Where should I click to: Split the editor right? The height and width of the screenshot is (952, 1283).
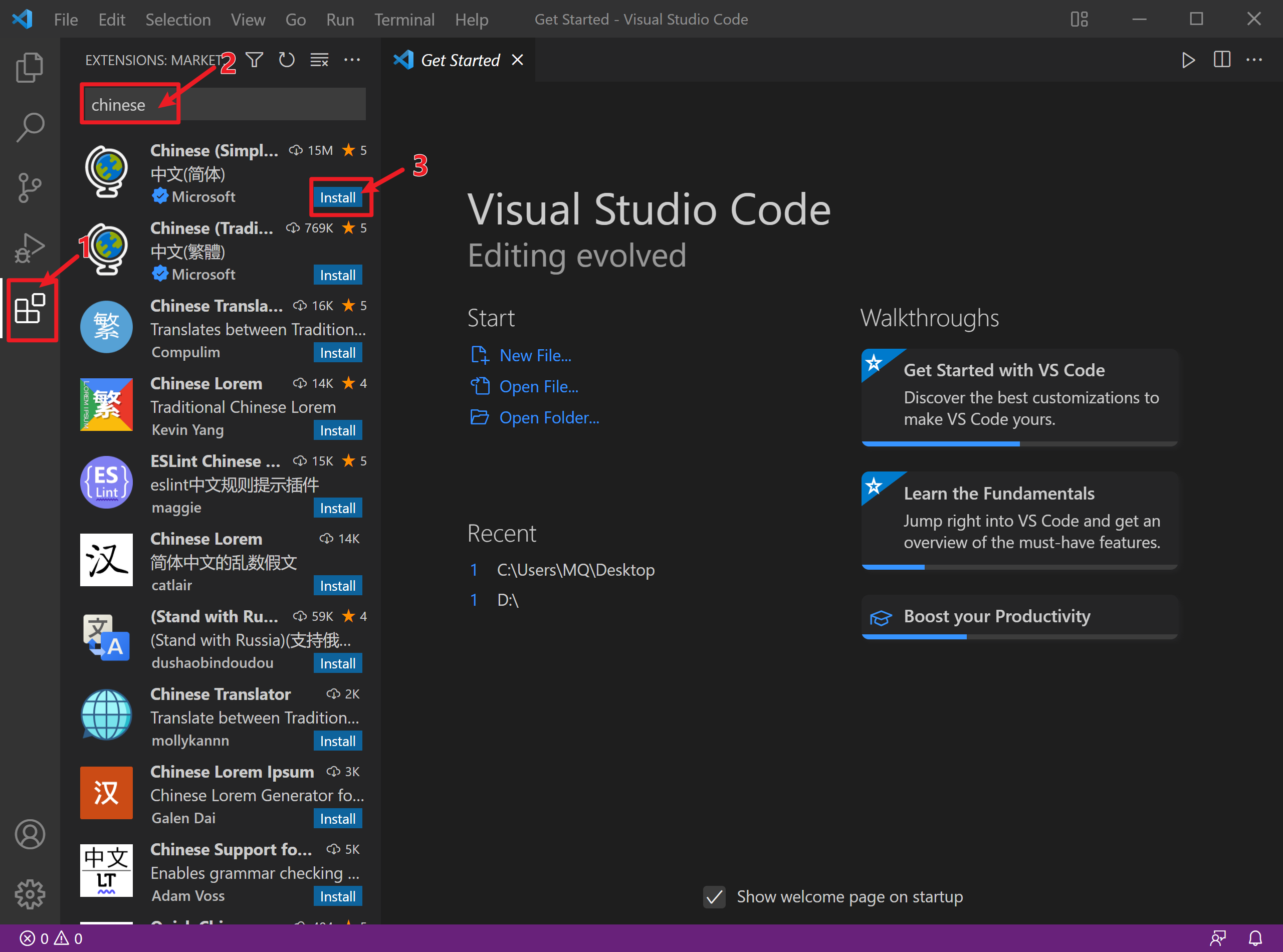1221,60
